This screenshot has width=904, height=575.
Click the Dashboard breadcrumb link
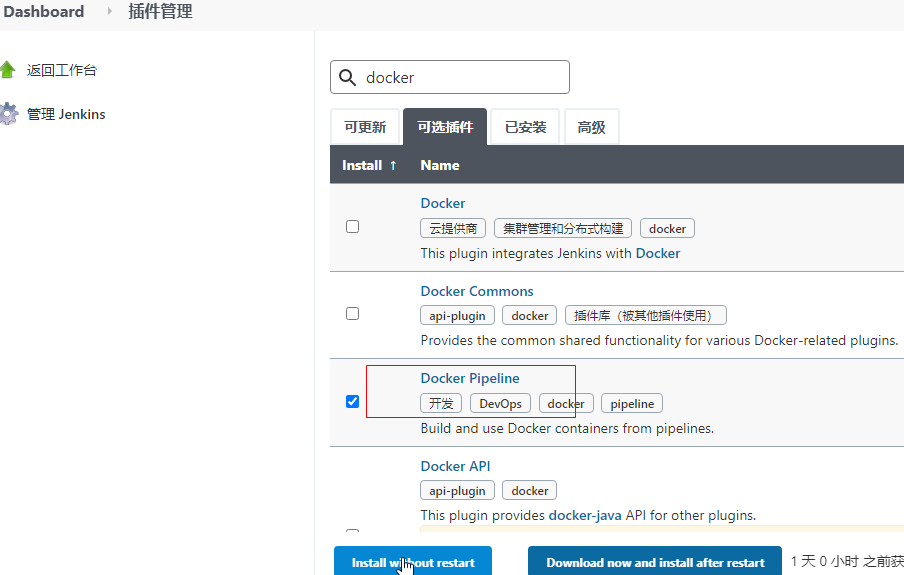click(44, 12)
